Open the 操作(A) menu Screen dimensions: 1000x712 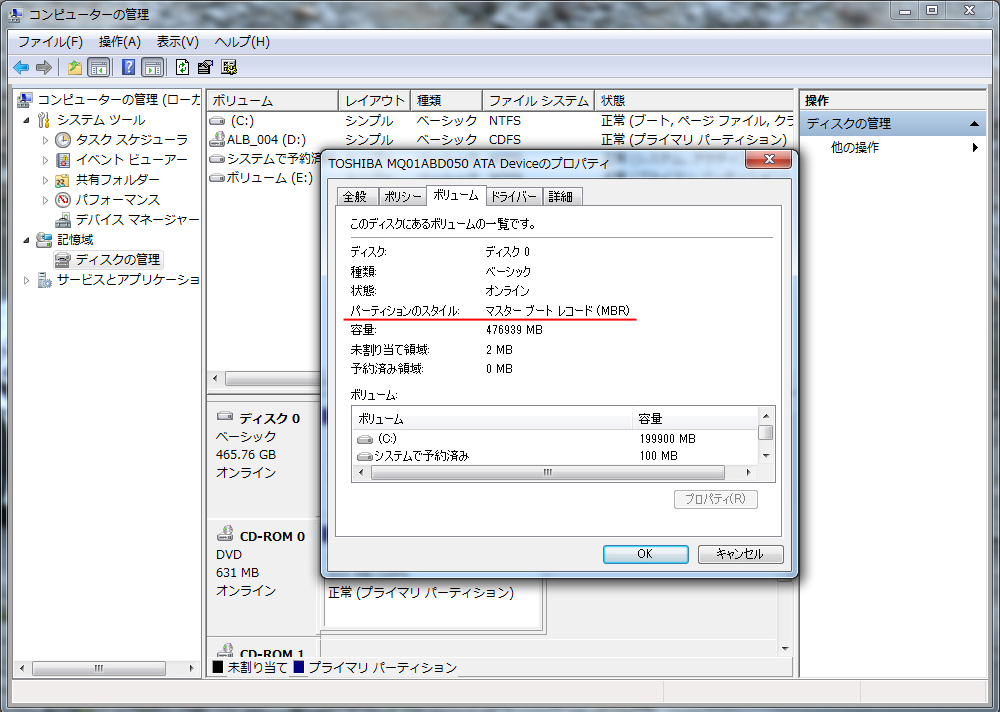[x=119, y=41]
